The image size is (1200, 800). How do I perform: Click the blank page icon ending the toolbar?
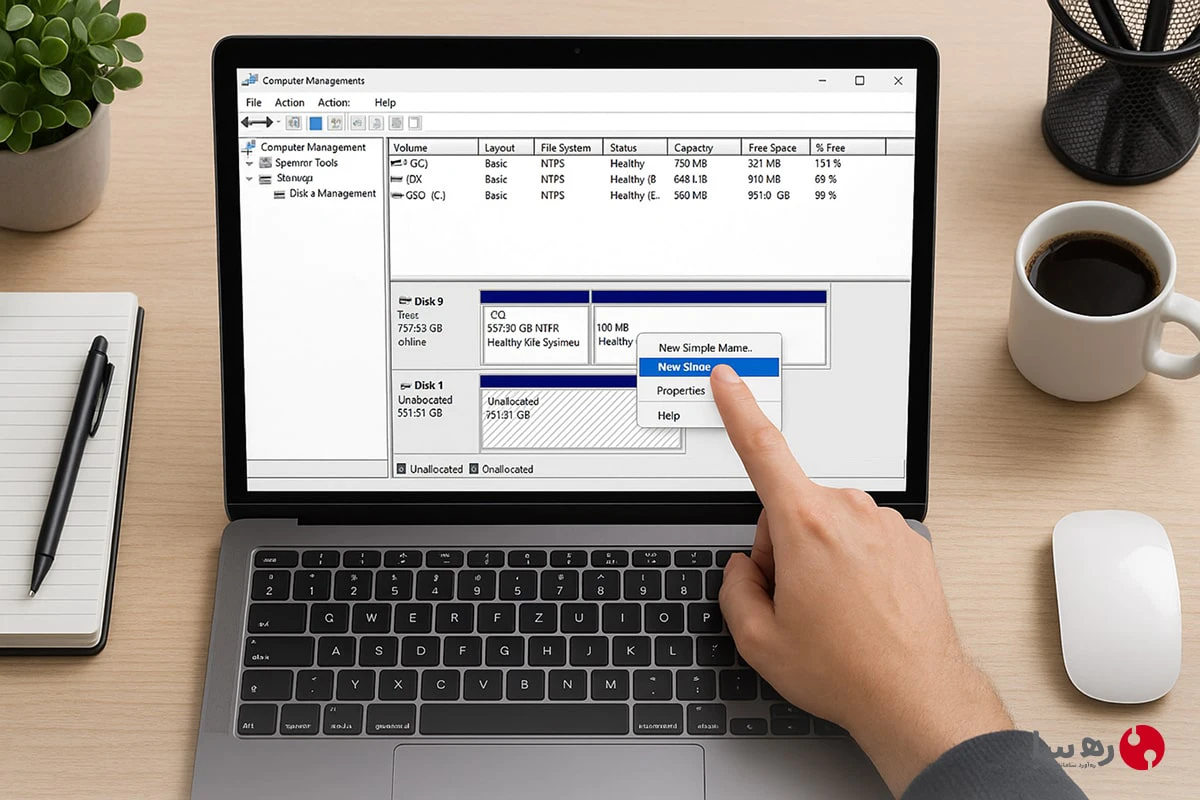click(x=414, y=123)
